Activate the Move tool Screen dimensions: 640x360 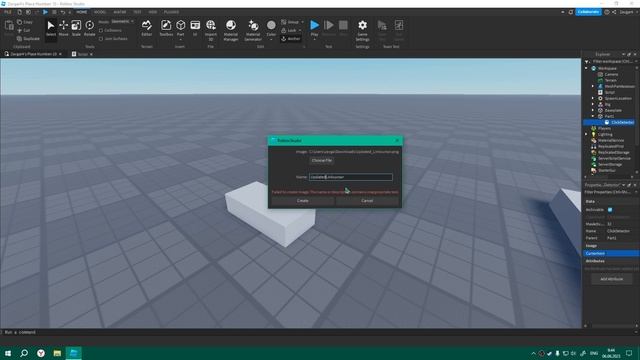click(x=64, y=28)
